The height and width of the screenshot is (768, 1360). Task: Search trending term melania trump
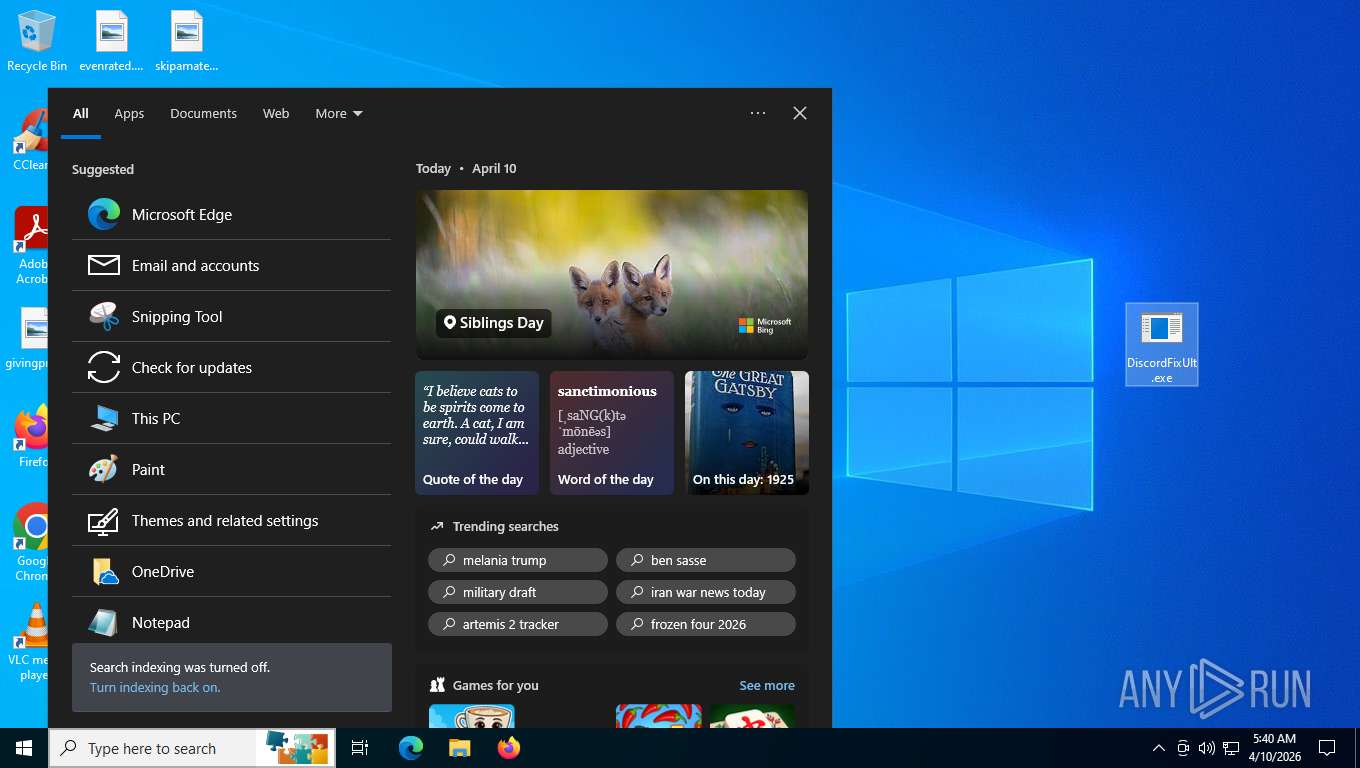518,560
